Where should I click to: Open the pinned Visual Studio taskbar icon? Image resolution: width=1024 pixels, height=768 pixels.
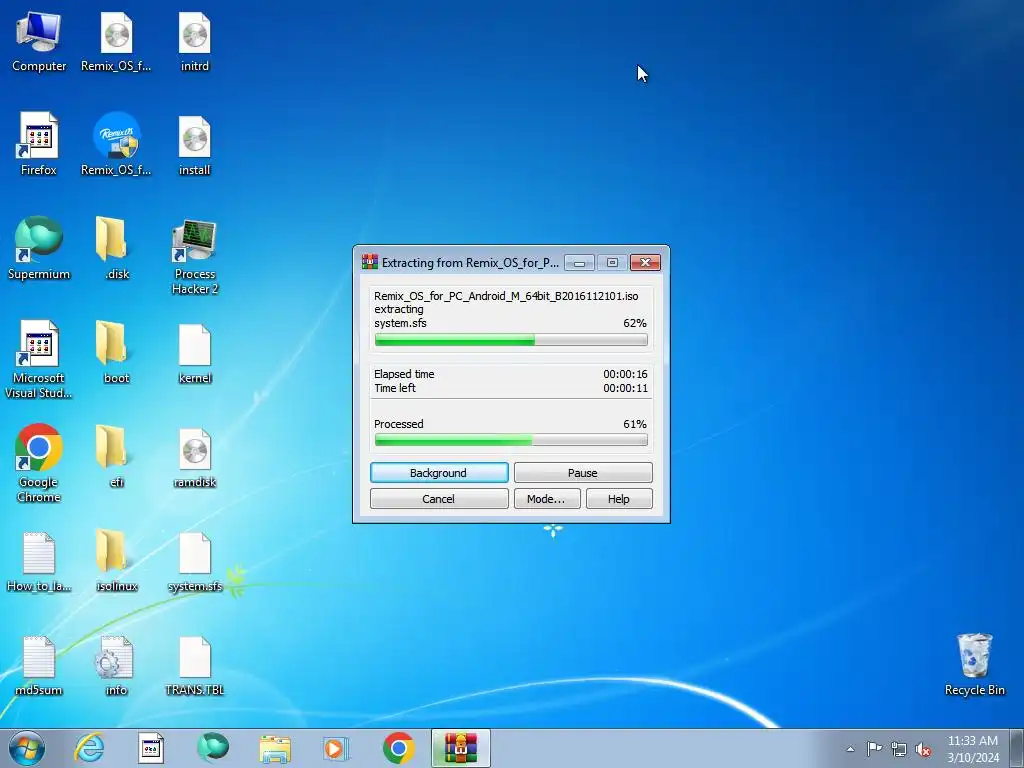pyautogui.click(x=151, y=748)
